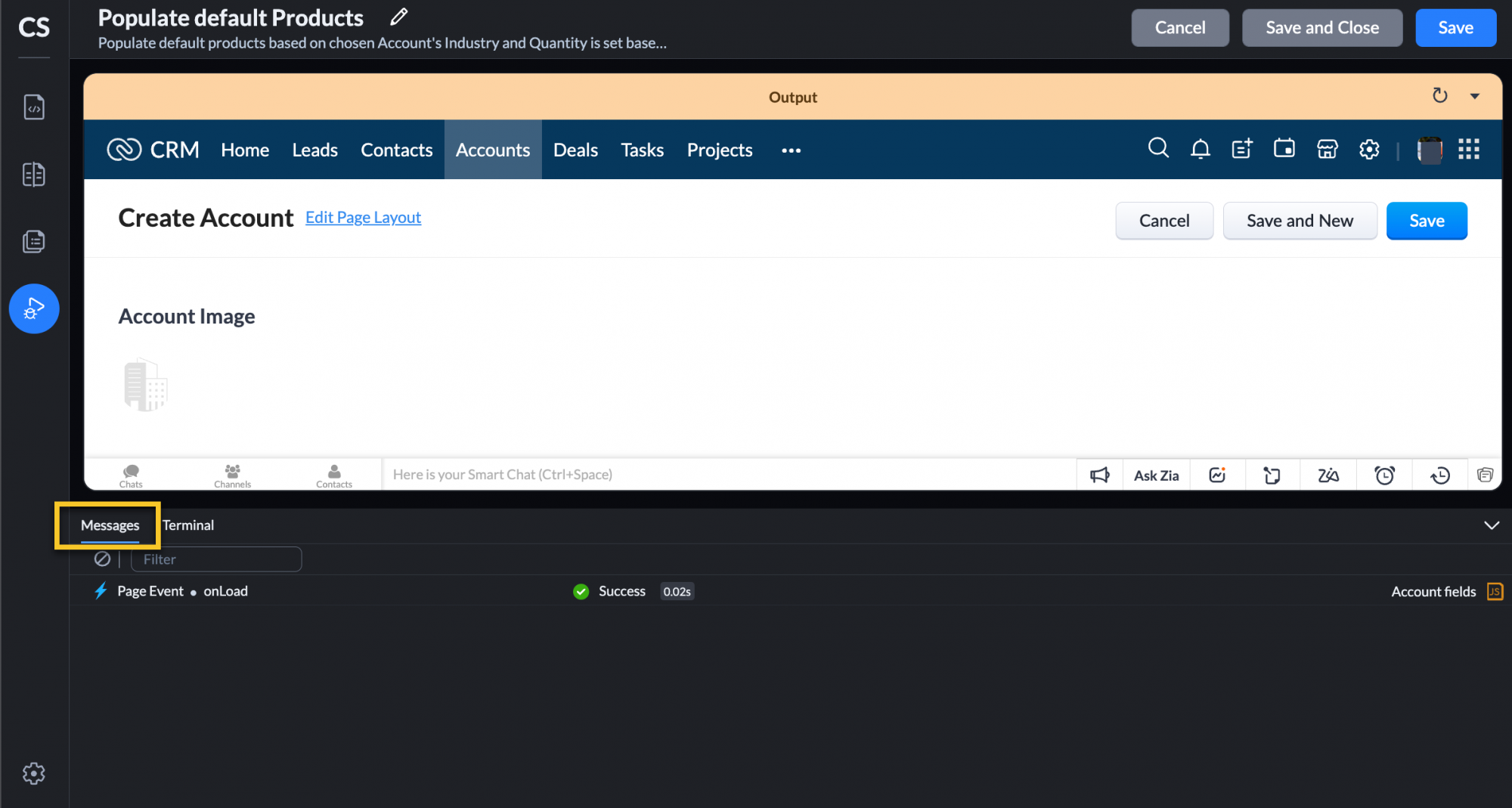
Task: Expand the Output panel dropdown arrow
Action: (x=1474, y=97)
